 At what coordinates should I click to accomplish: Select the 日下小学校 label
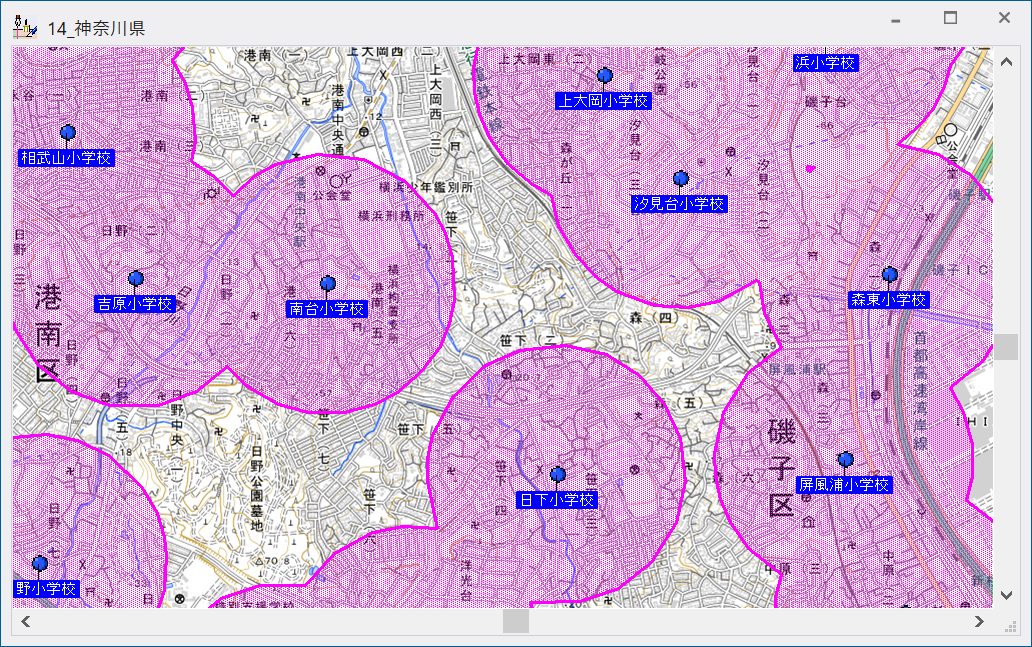click(557, 500)
